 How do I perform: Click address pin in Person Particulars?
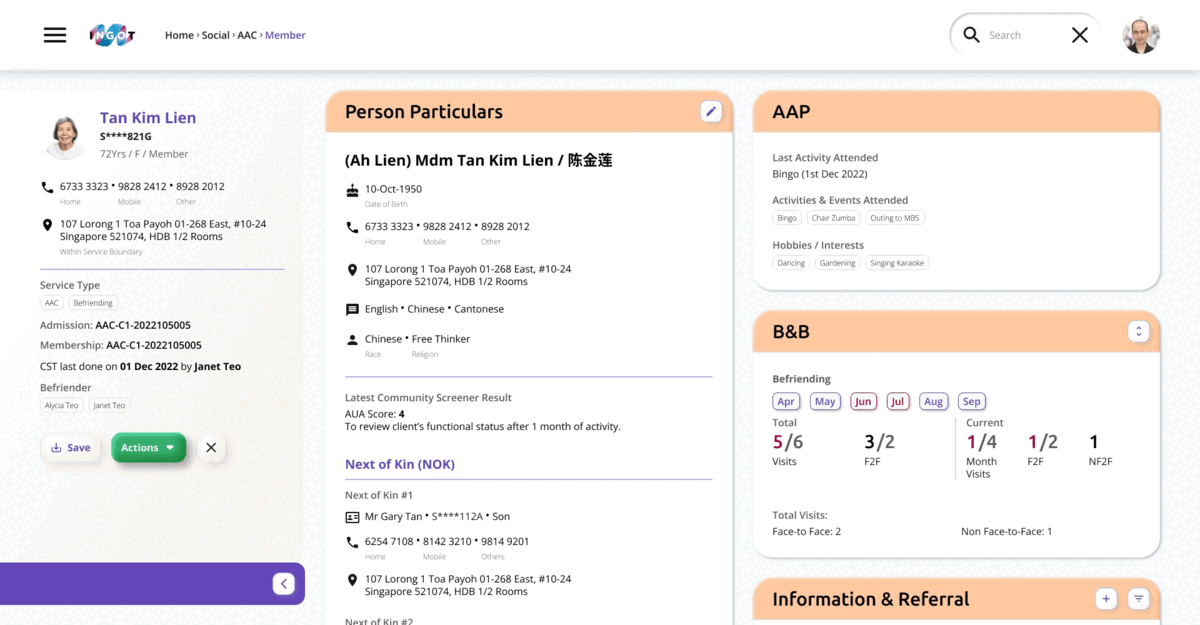(x=352, y=270)
